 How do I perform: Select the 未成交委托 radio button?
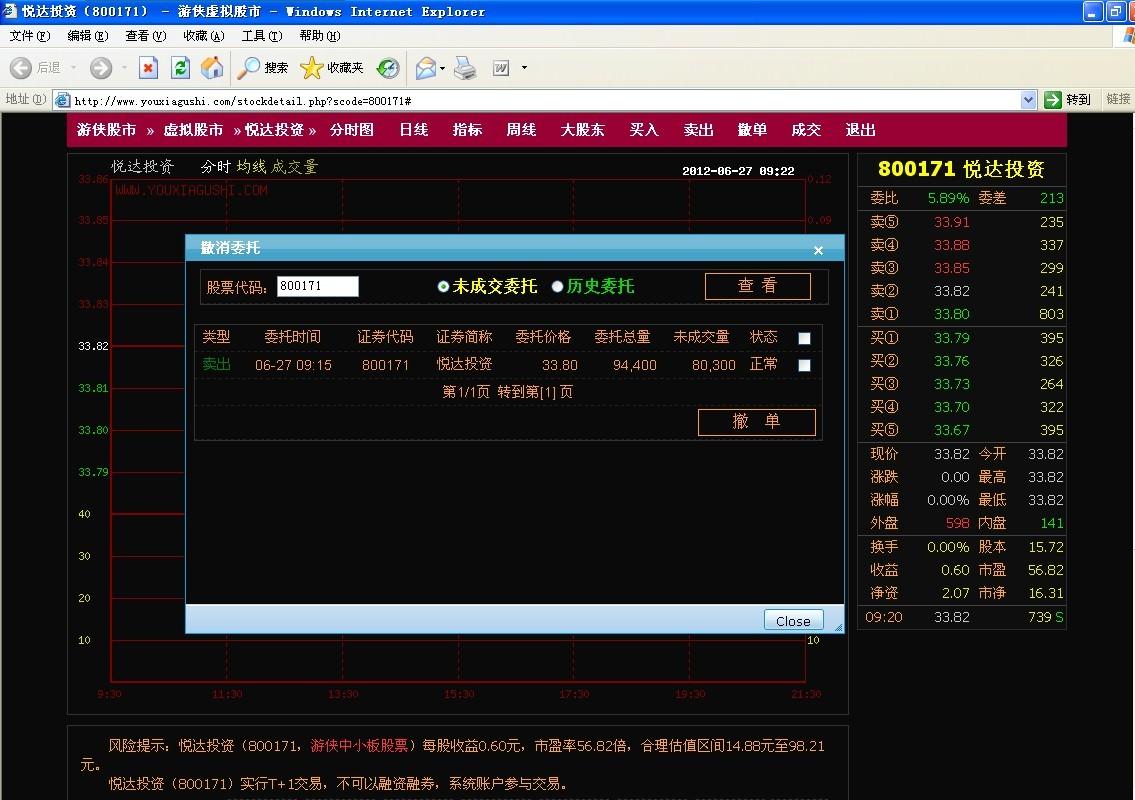444,287
